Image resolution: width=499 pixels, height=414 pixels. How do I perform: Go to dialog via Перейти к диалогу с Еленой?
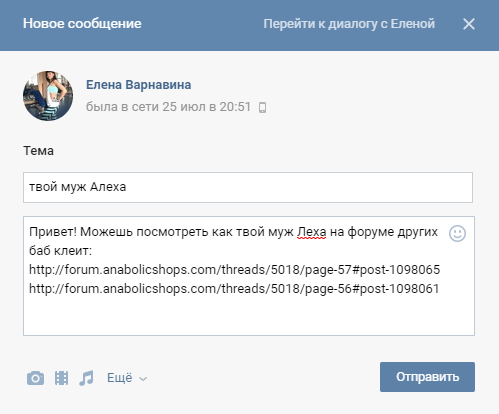click(349, 24)
